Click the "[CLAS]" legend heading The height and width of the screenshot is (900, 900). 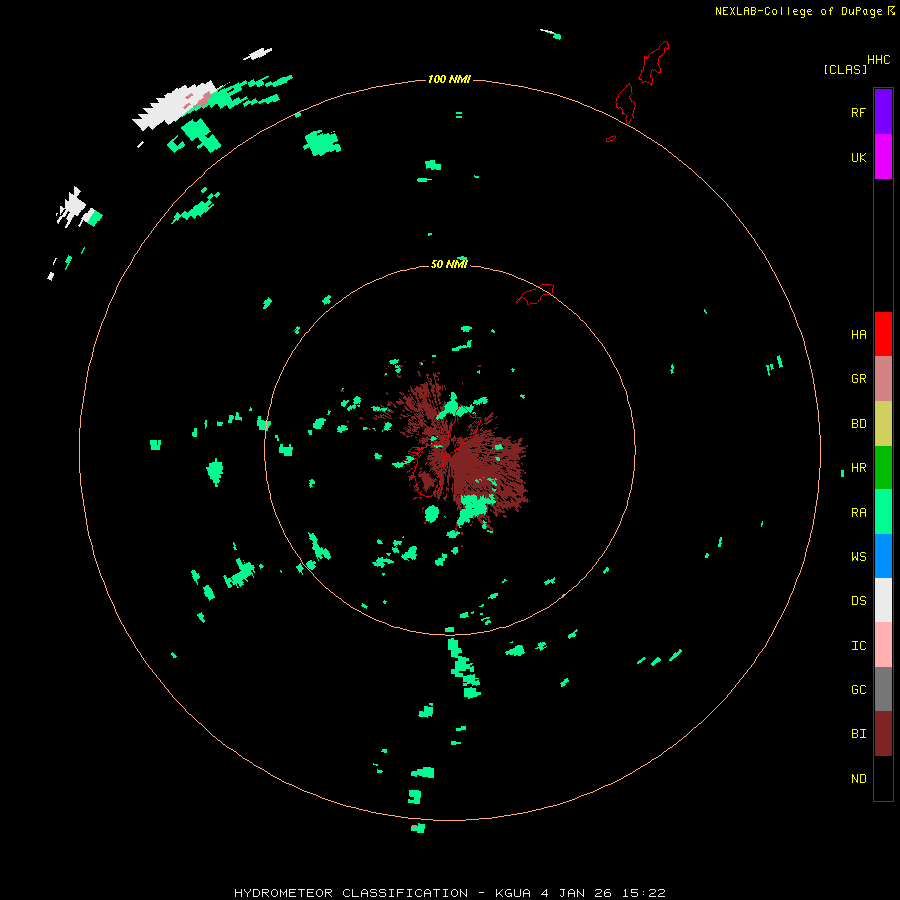(x=845, y=69)
